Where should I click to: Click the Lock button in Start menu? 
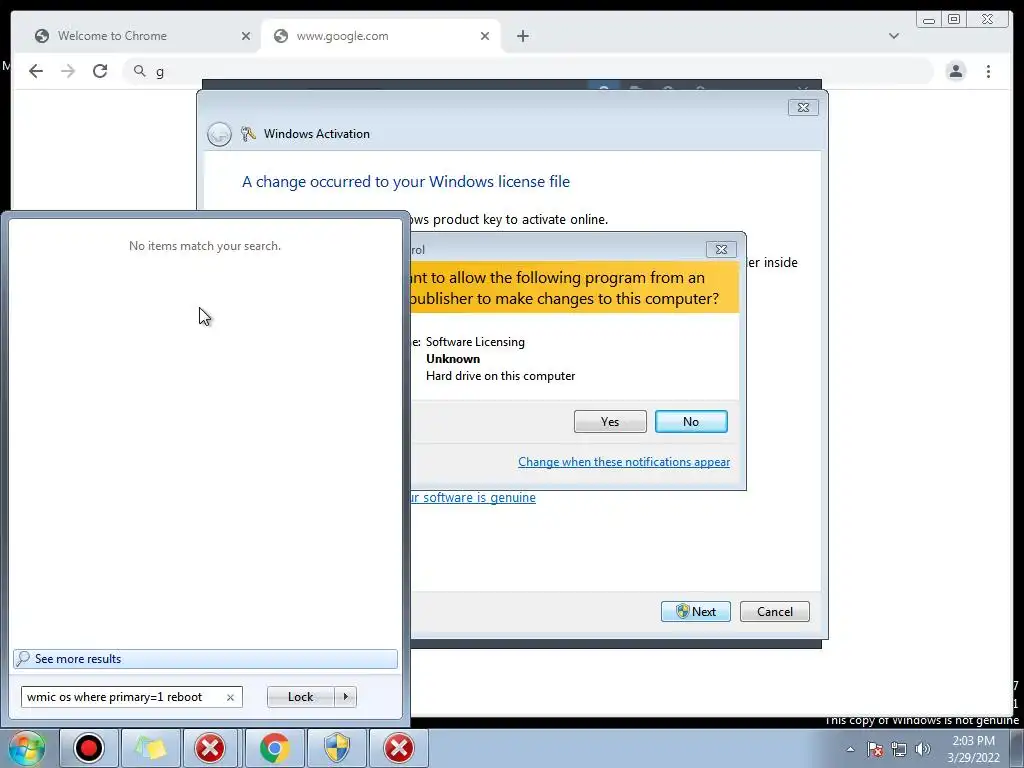click(301, 697)
